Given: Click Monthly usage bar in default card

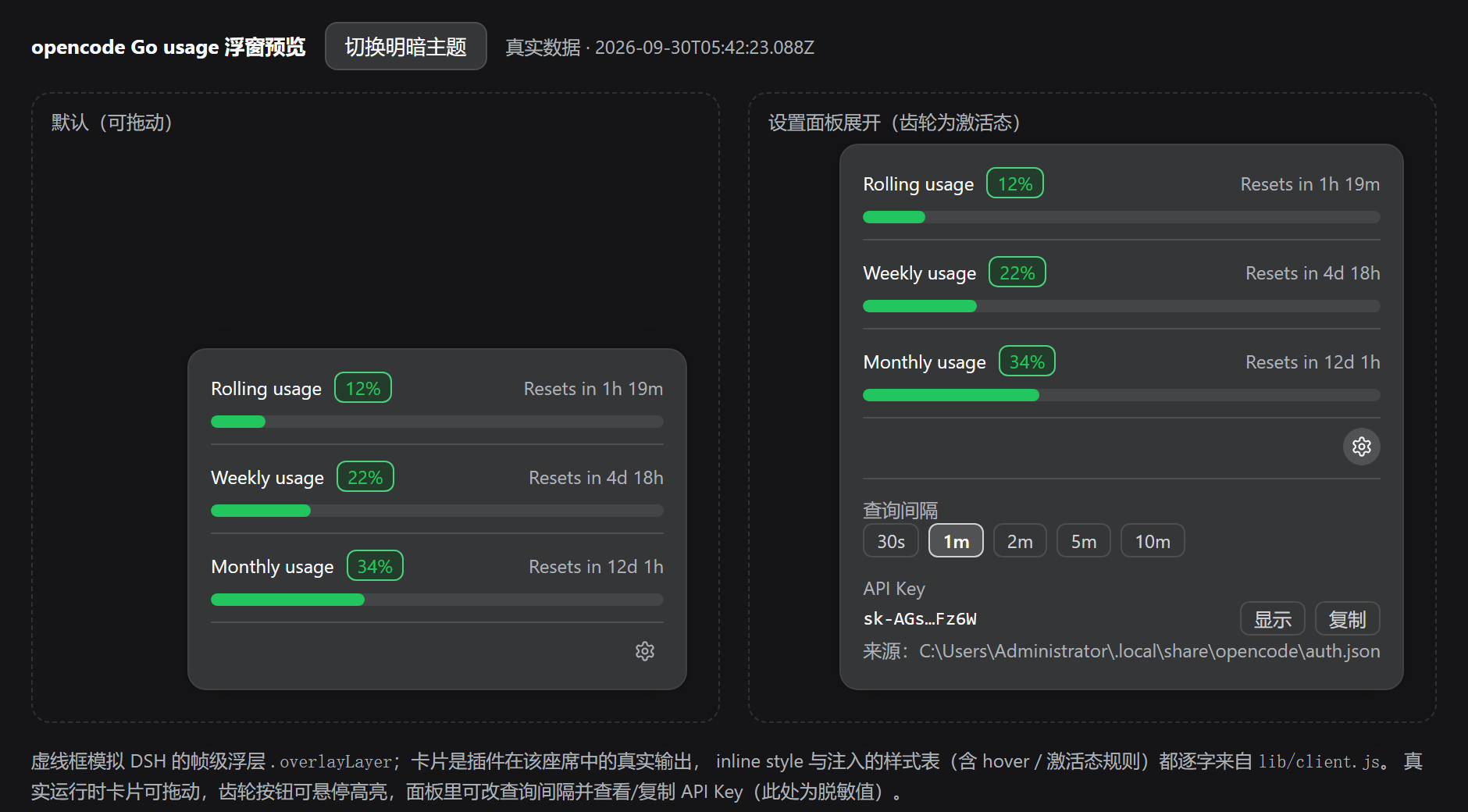Looking at the screenshot, I should (437, 600).
